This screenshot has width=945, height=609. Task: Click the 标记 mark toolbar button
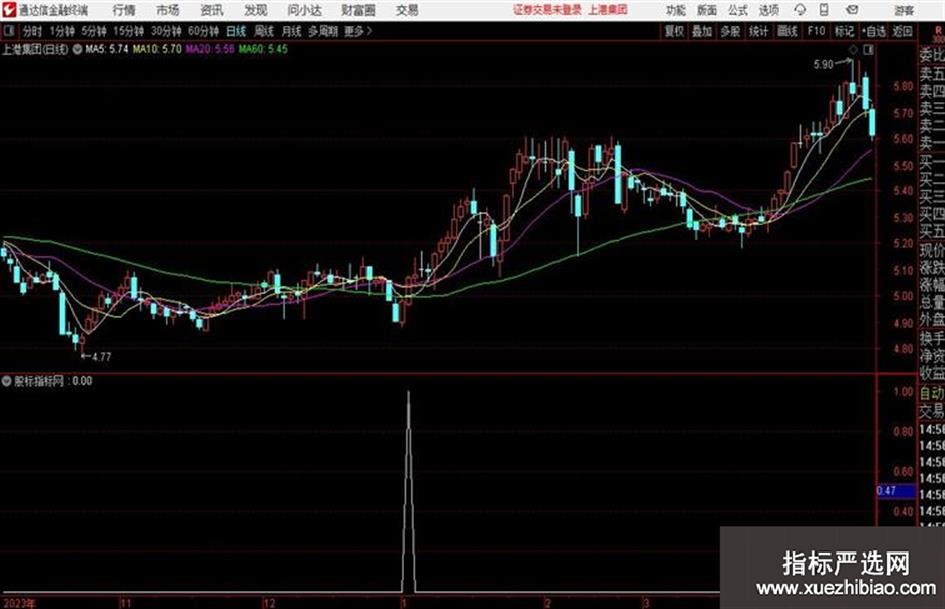coord(844,31)
